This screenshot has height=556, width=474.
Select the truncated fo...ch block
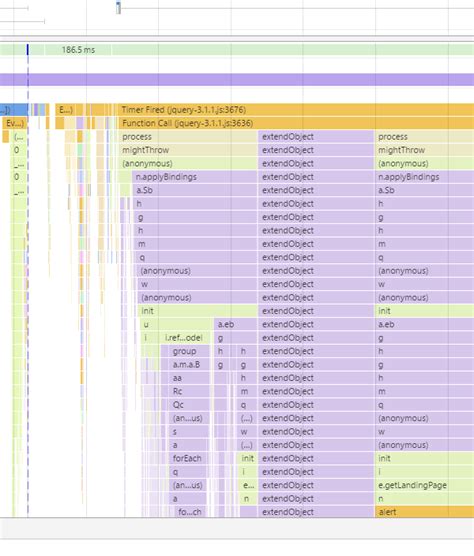point(190,512)
